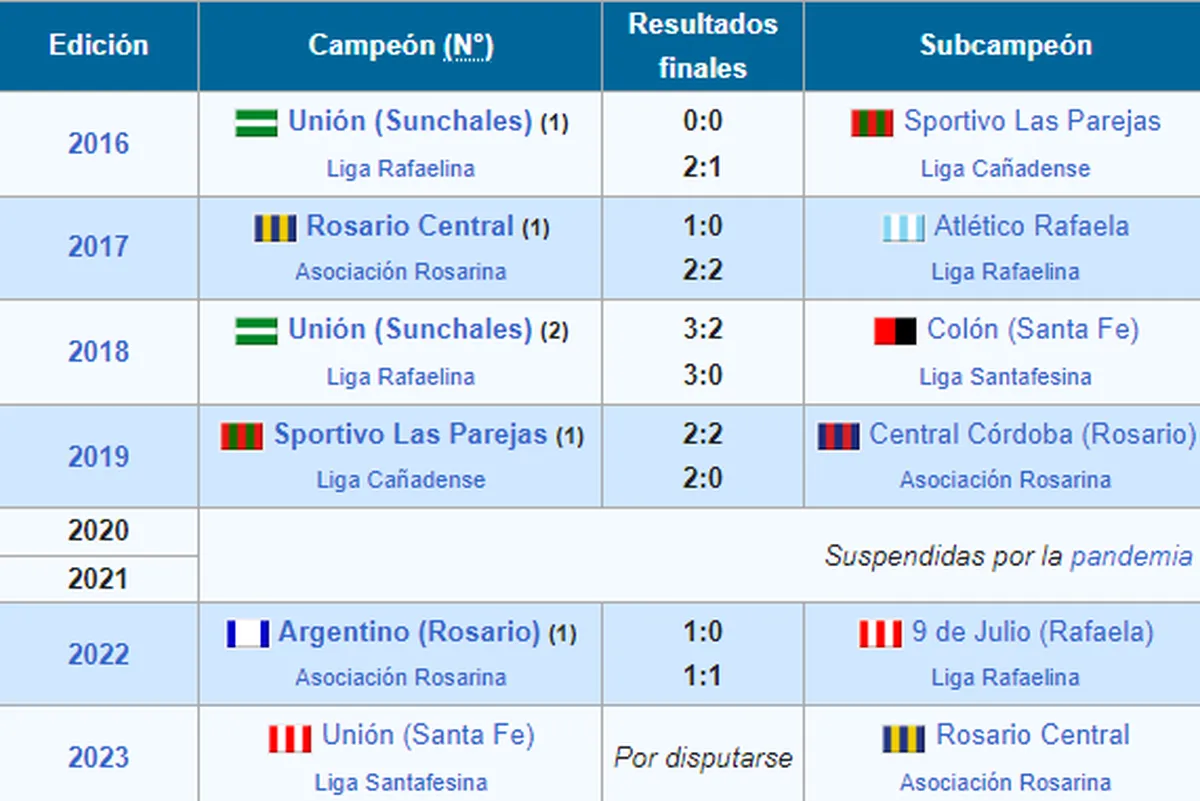Click the red-green flag beside Sportivo Las Parejas 2016 runner-up
Viewport: 1200px width, 801px height.
872,123
